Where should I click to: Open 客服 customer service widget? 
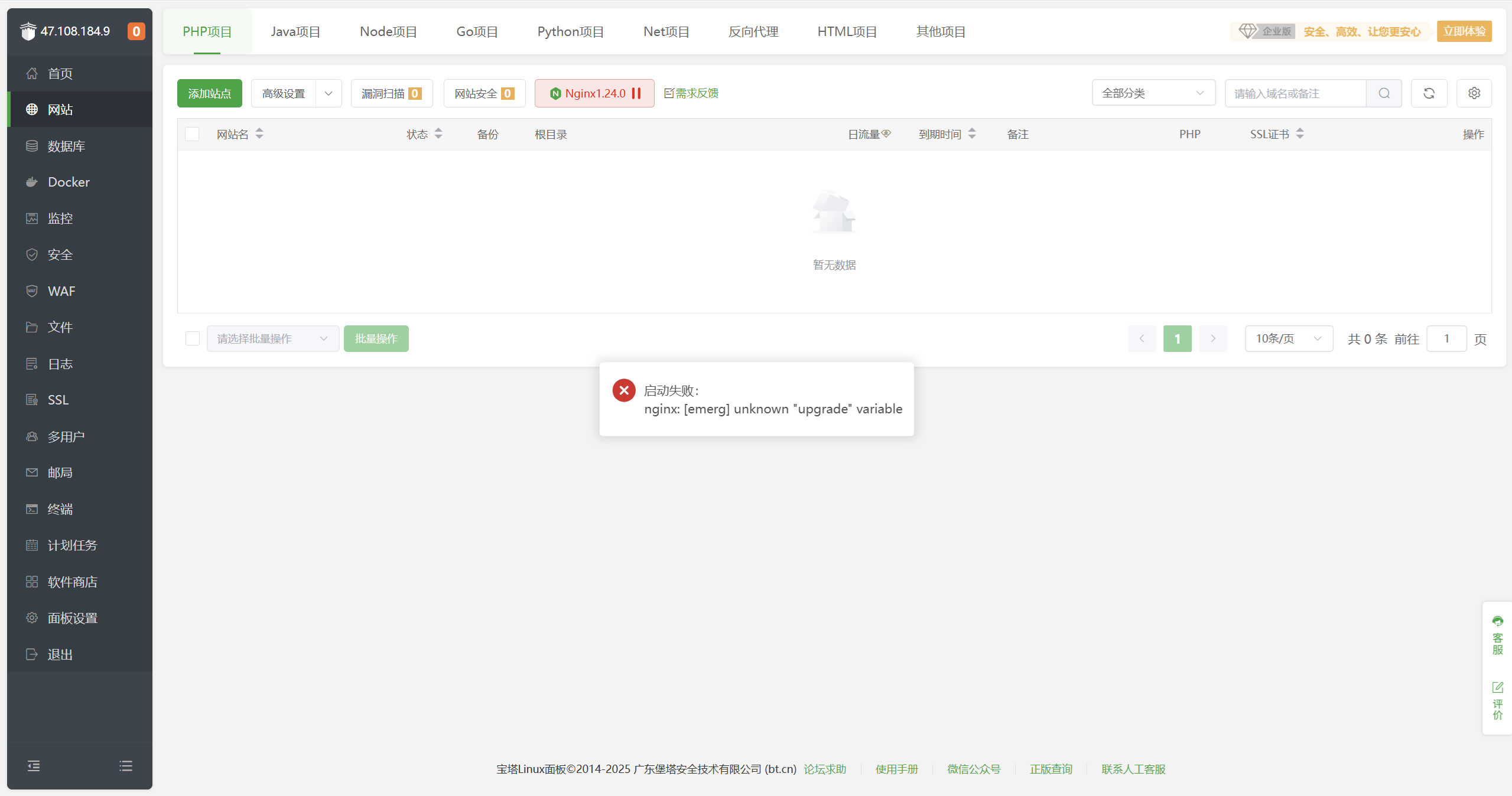pyautogui.click(x=1497, y=635)
